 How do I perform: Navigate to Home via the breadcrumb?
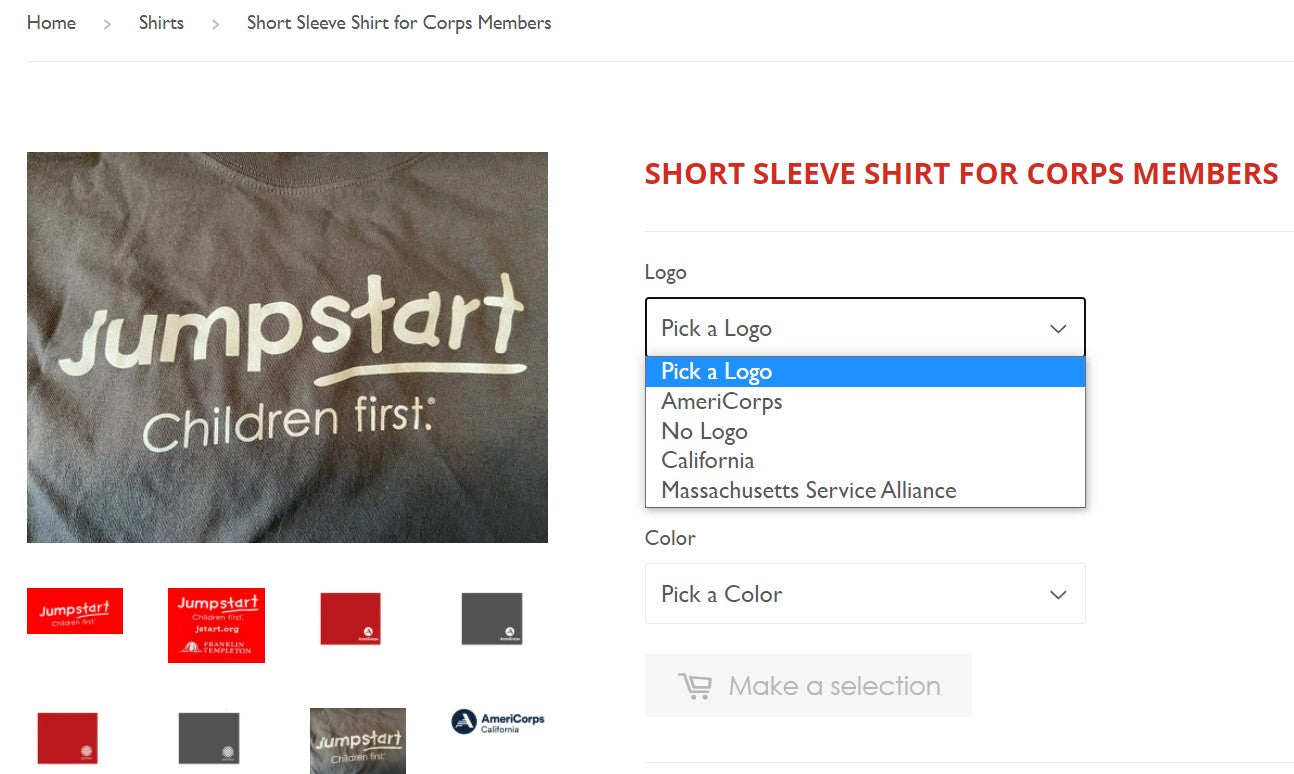[51, 22]
